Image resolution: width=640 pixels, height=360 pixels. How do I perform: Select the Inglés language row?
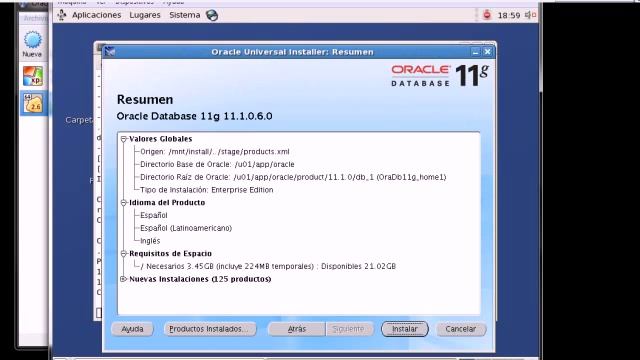click(x=150, y=241)
